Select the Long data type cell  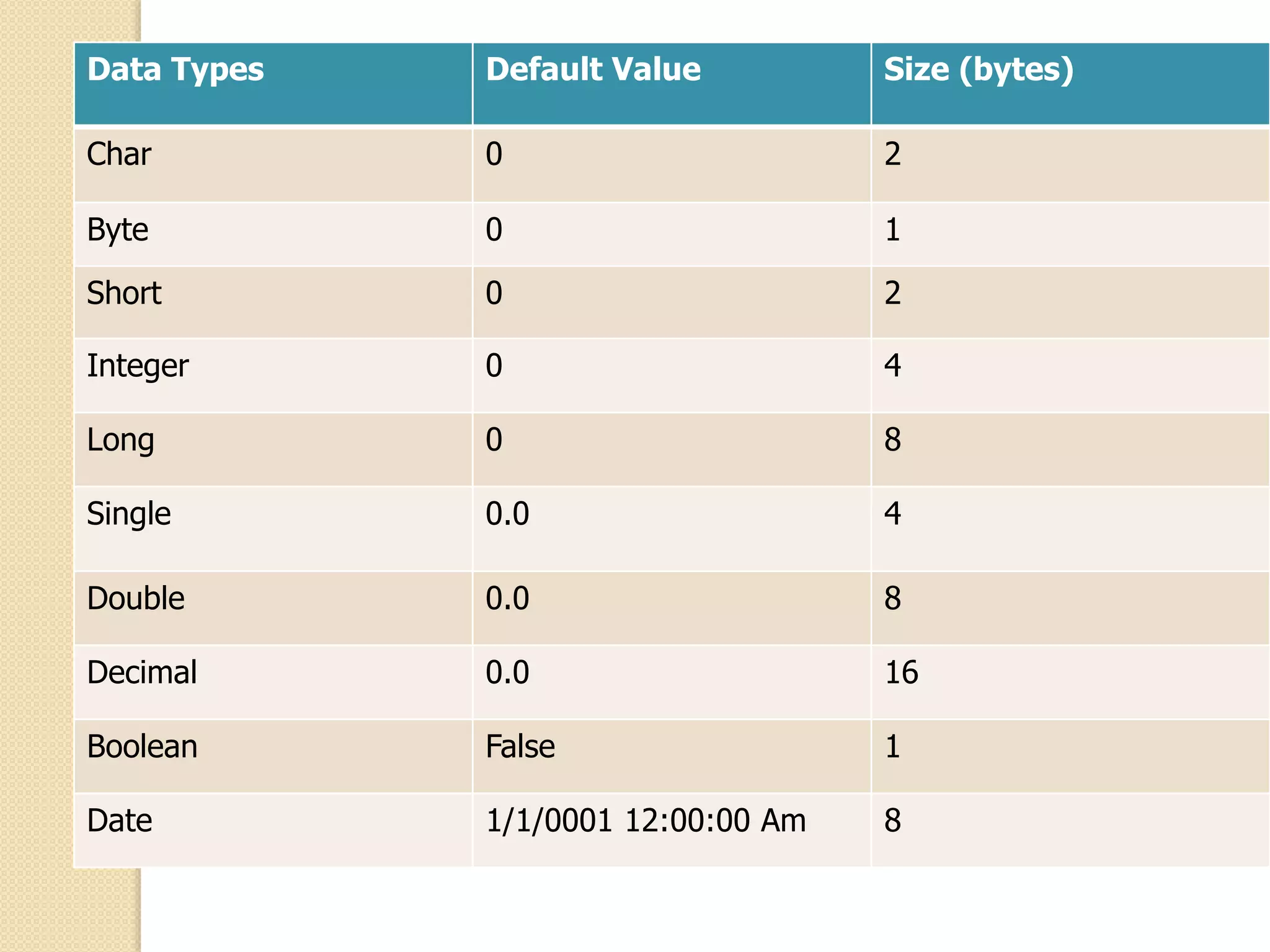click(120, 441)
